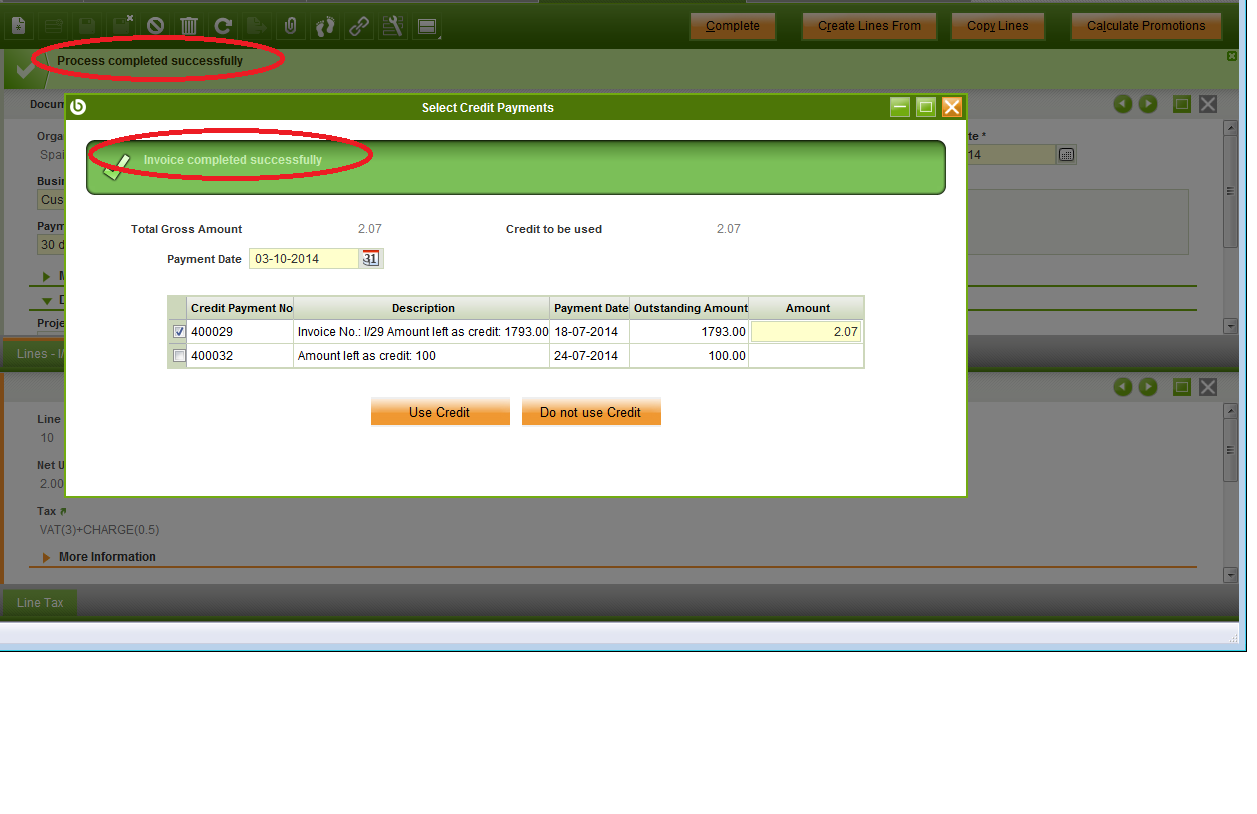Open Create Lines From
The height and width of the screenshot is (814, 1257).
click(869, 26)
